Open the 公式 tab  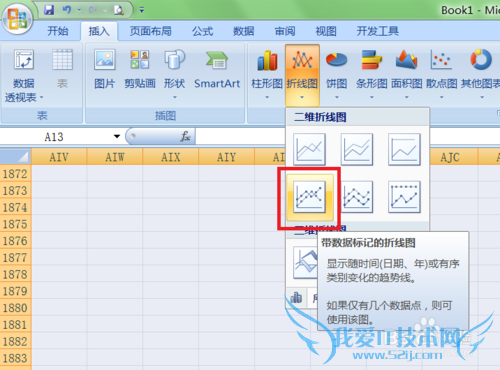[x=202, y=31]
